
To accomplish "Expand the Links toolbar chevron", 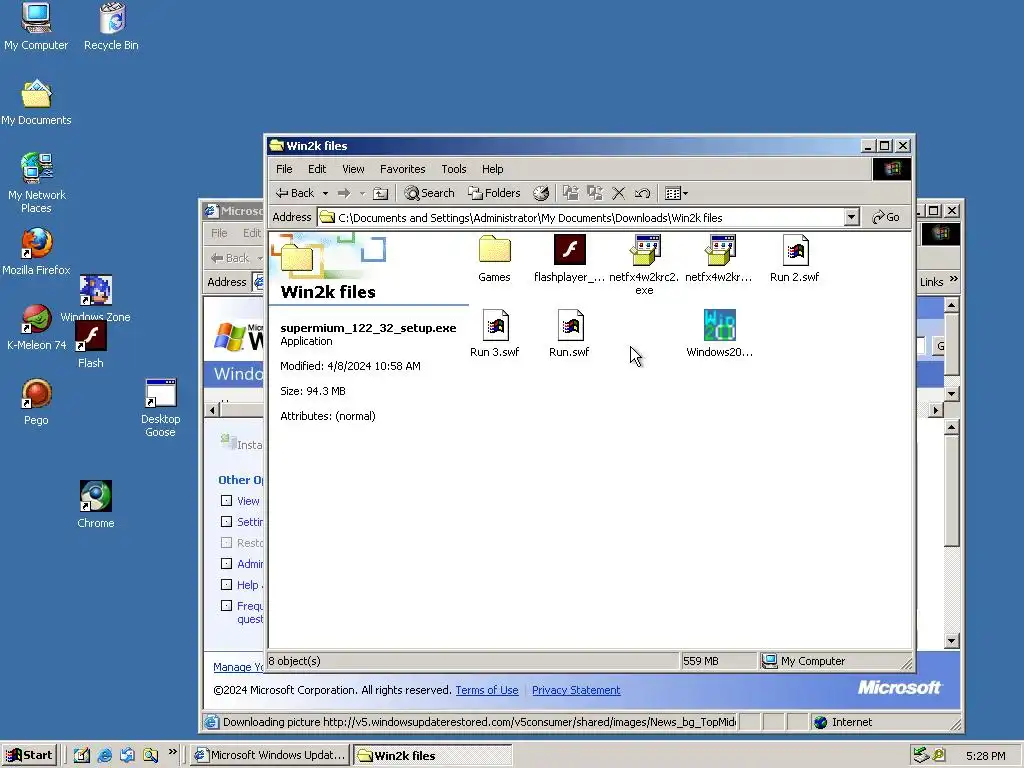I will (x=954, y=280).
